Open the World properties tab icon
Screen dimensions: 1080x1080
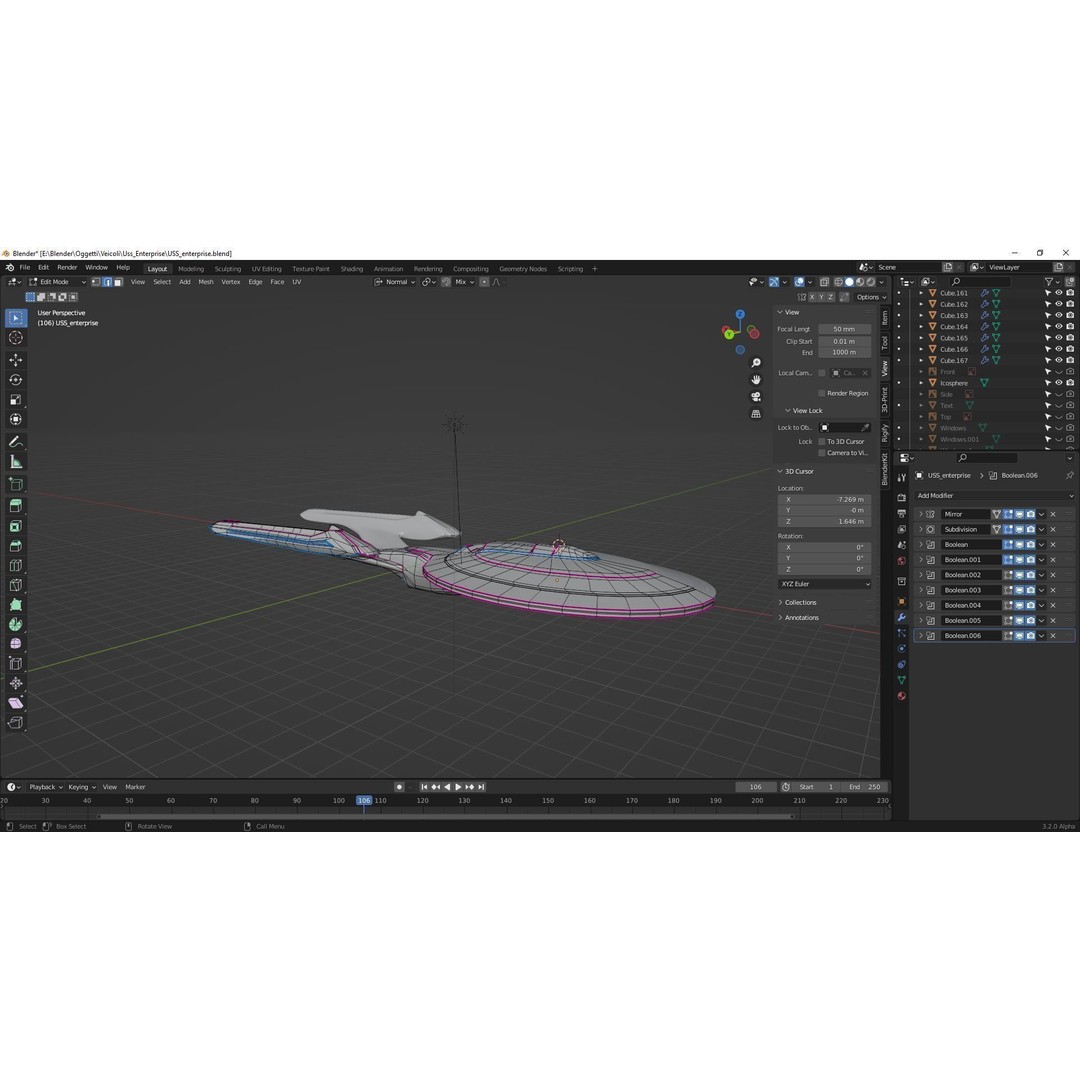click(x=902, y=561)
